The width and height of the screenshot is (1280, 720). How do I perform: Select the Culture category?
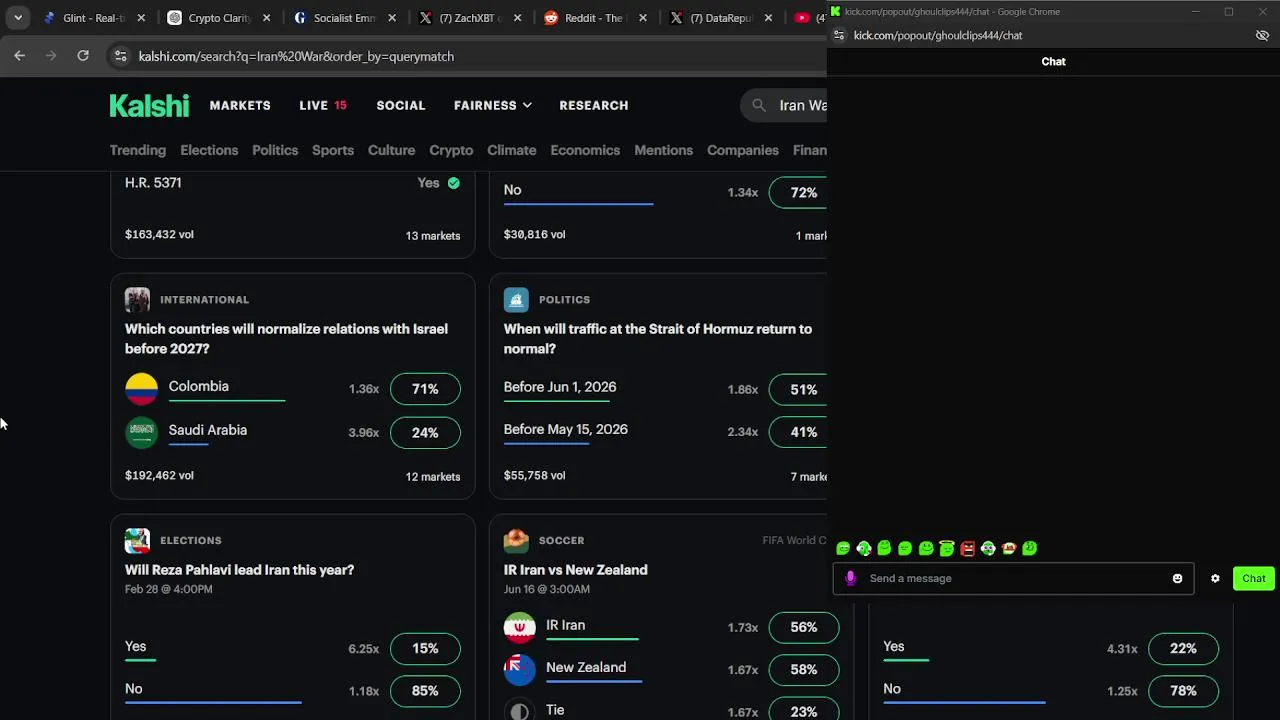pos(391,150)
